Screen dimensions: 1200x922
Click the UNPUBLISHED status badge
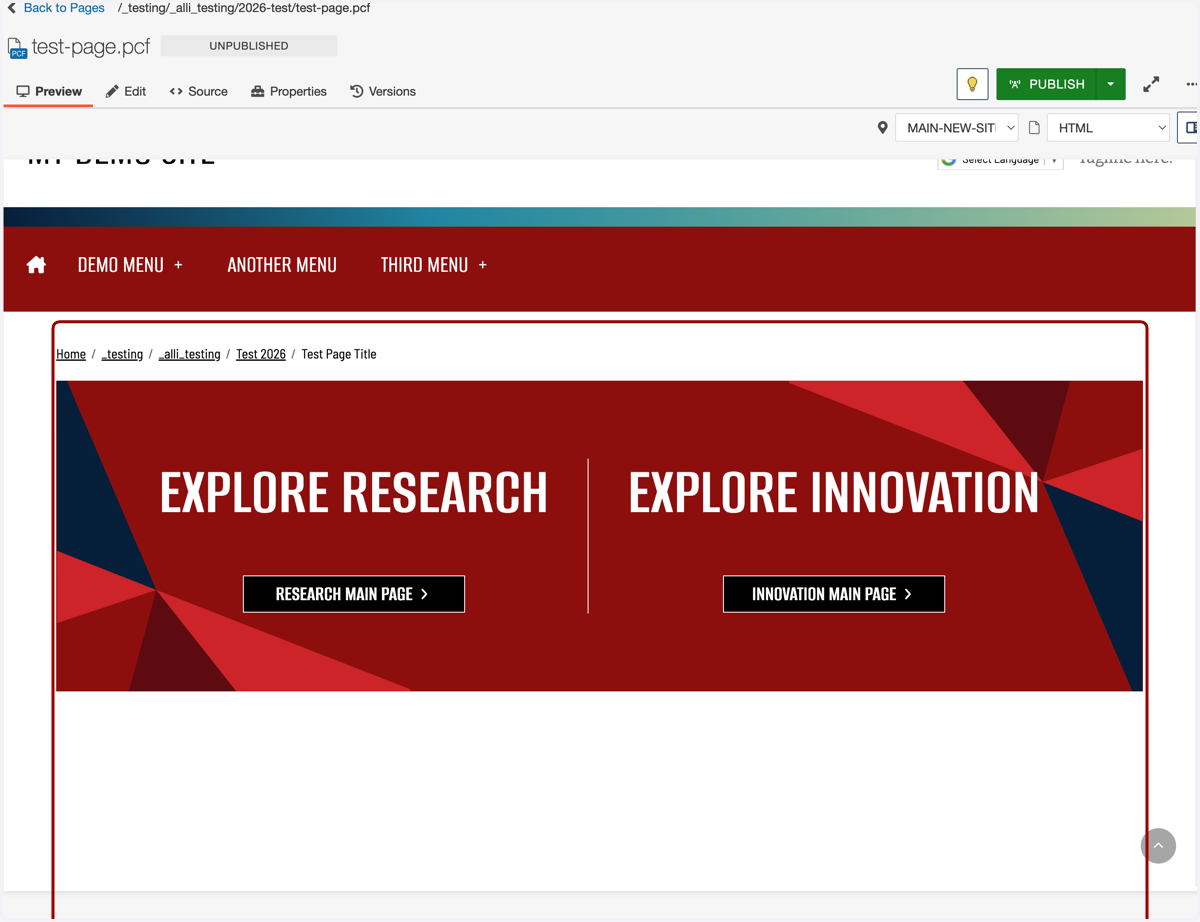click(249, 46)
